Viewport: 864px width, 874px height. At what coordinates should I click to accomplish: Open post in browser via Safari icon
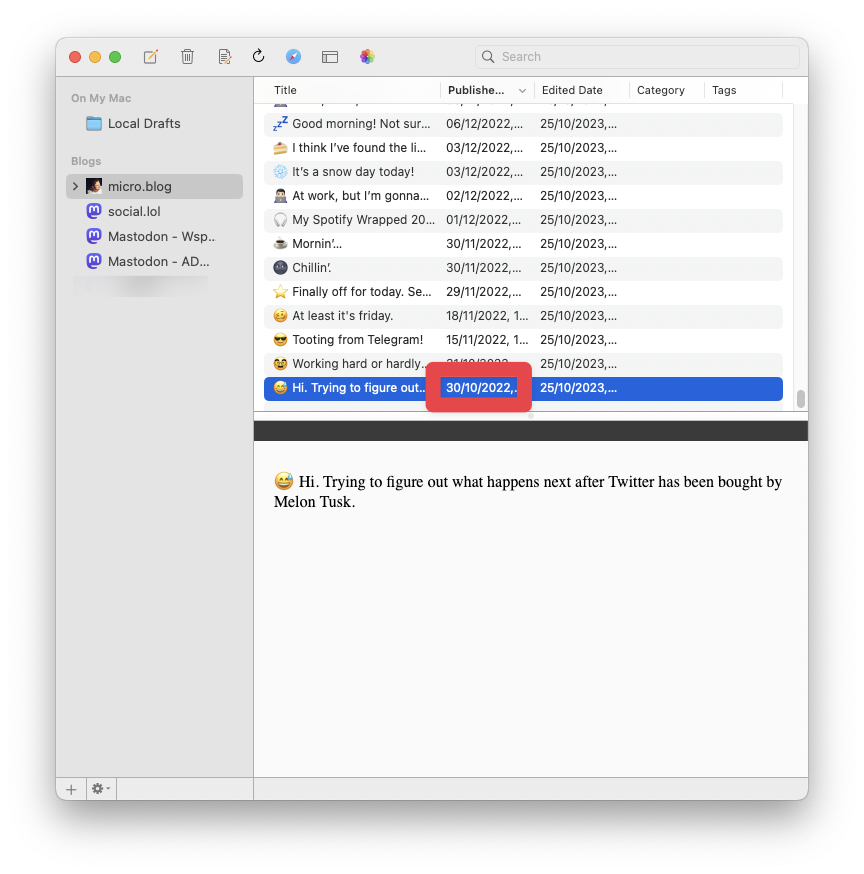tap(293, 57)
